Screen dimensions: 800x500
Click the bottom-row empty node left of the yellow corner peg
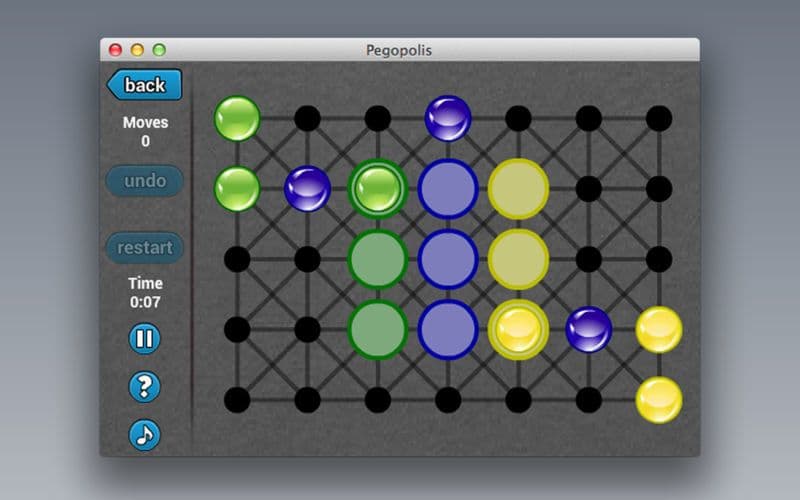(x=589, y=400)
